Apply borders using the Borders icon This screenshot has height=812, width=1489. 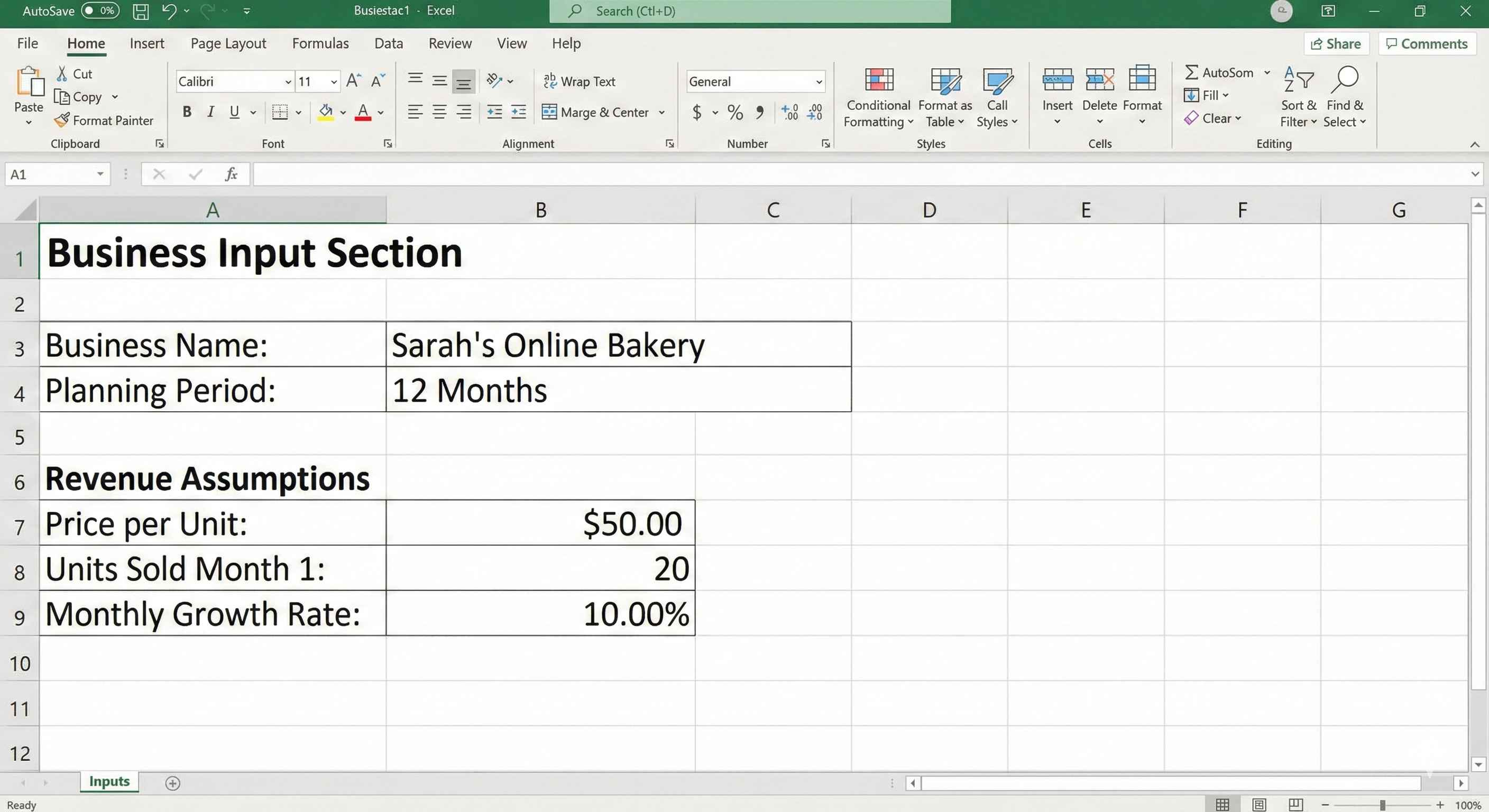pyautogui.click(x=280, y=112)
